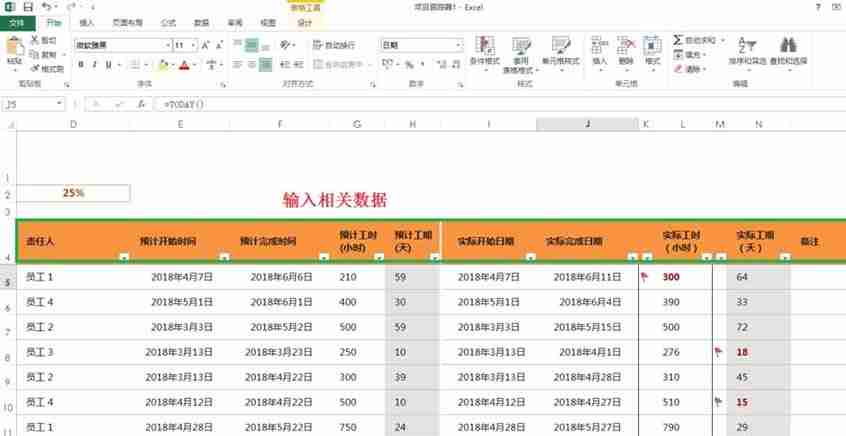The width and height of the screenshot is (846, 436).
Task: Increase font size with the larger A
Action: [x=206, y=45]
